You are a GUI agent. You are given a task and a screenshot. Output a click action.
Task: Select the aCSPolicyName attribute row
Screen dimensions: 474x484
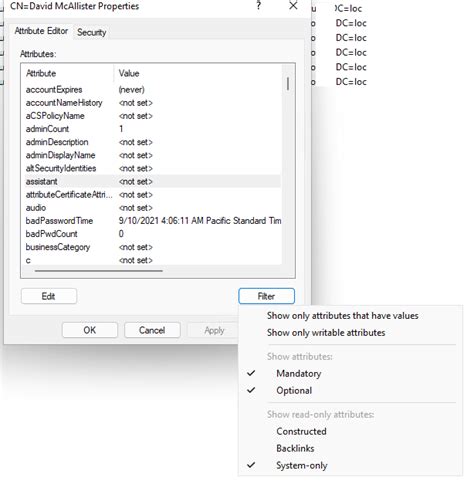(x=153, y=116)
